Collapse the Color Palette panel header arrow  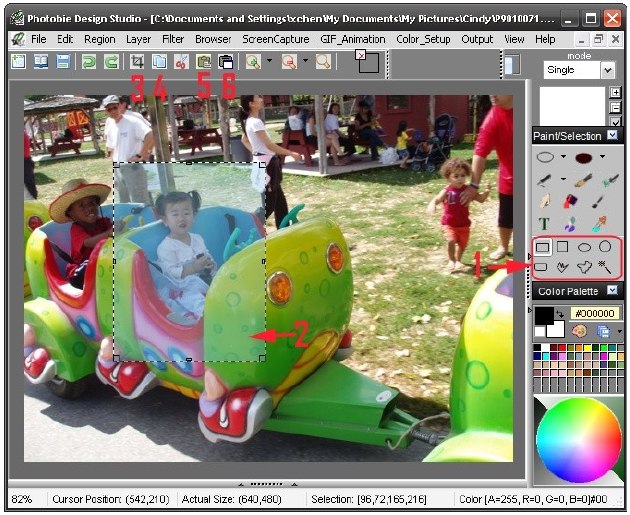[x=612, y=291]
